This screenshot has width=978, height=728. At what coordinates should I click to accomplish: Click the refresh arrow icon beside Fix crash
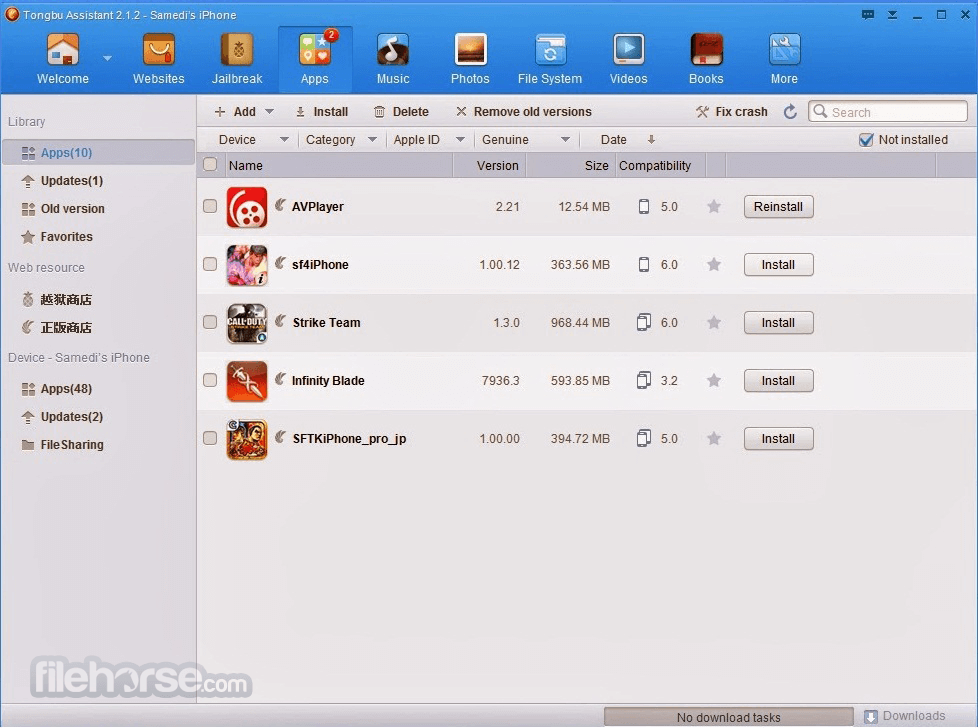click(790, 112)
